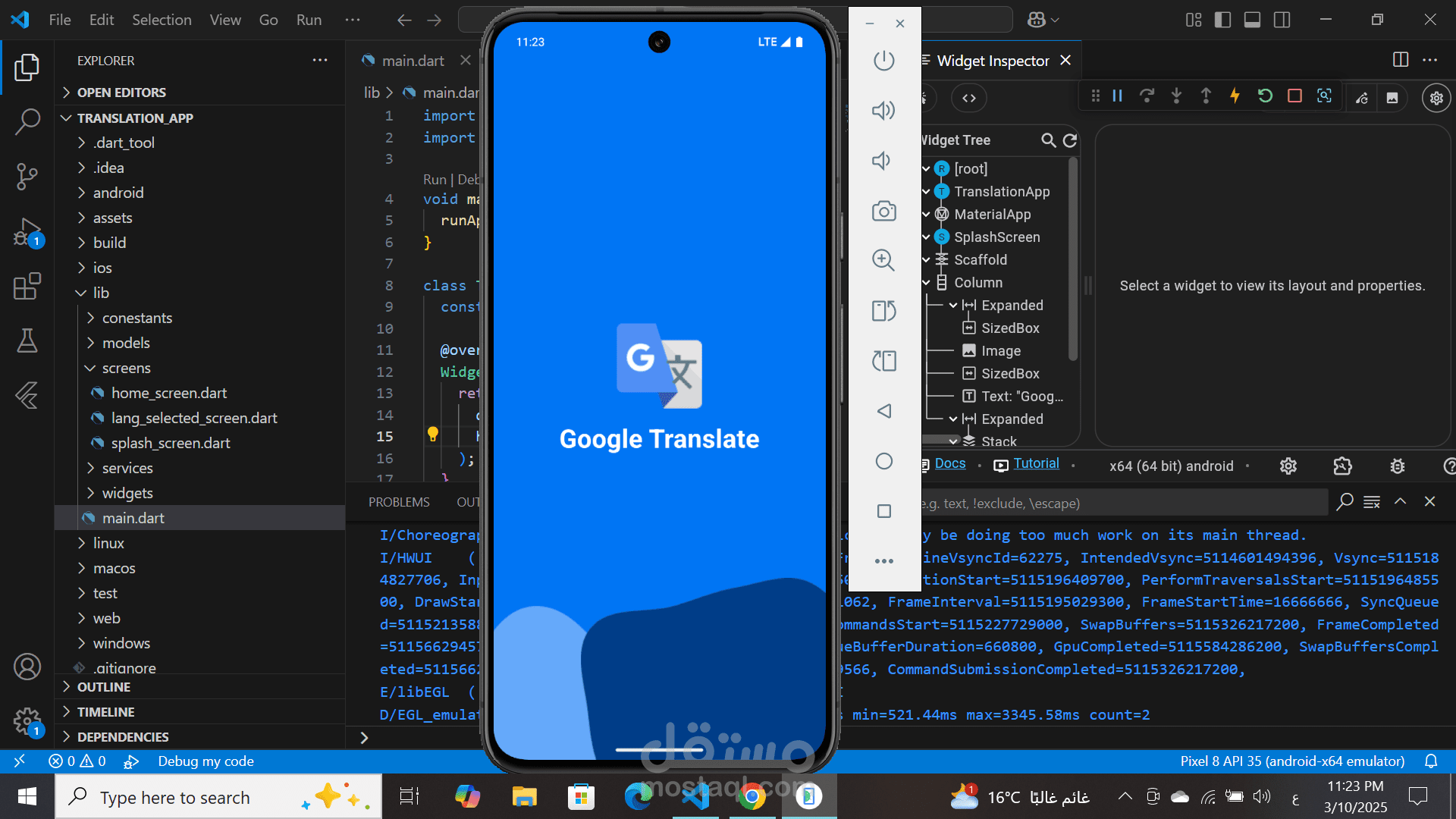
Task: Toggle Select Widget mode code button
Action: pos(969,98)
